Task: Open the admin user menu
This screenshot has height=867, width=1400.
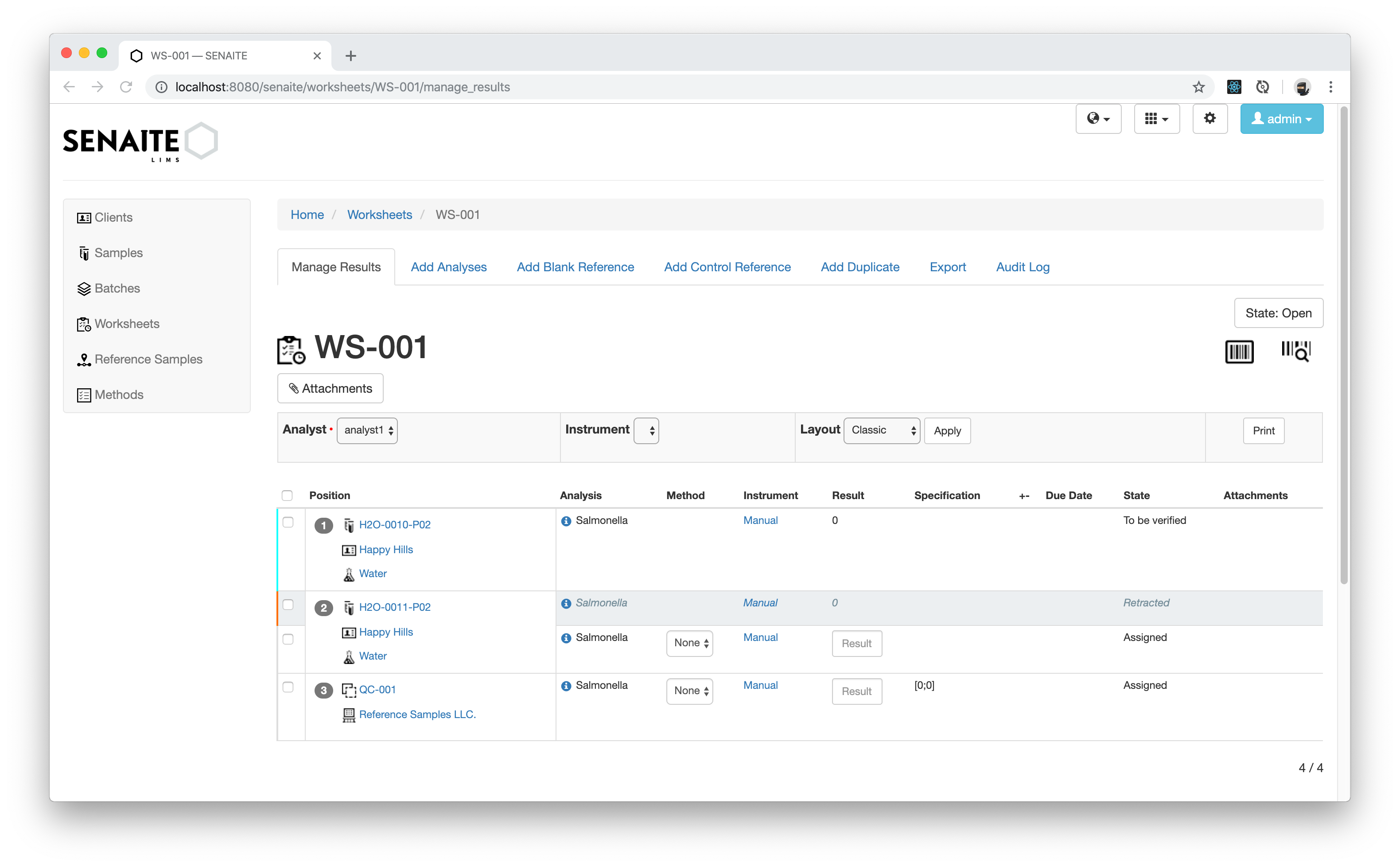Action: (1281, 119)
